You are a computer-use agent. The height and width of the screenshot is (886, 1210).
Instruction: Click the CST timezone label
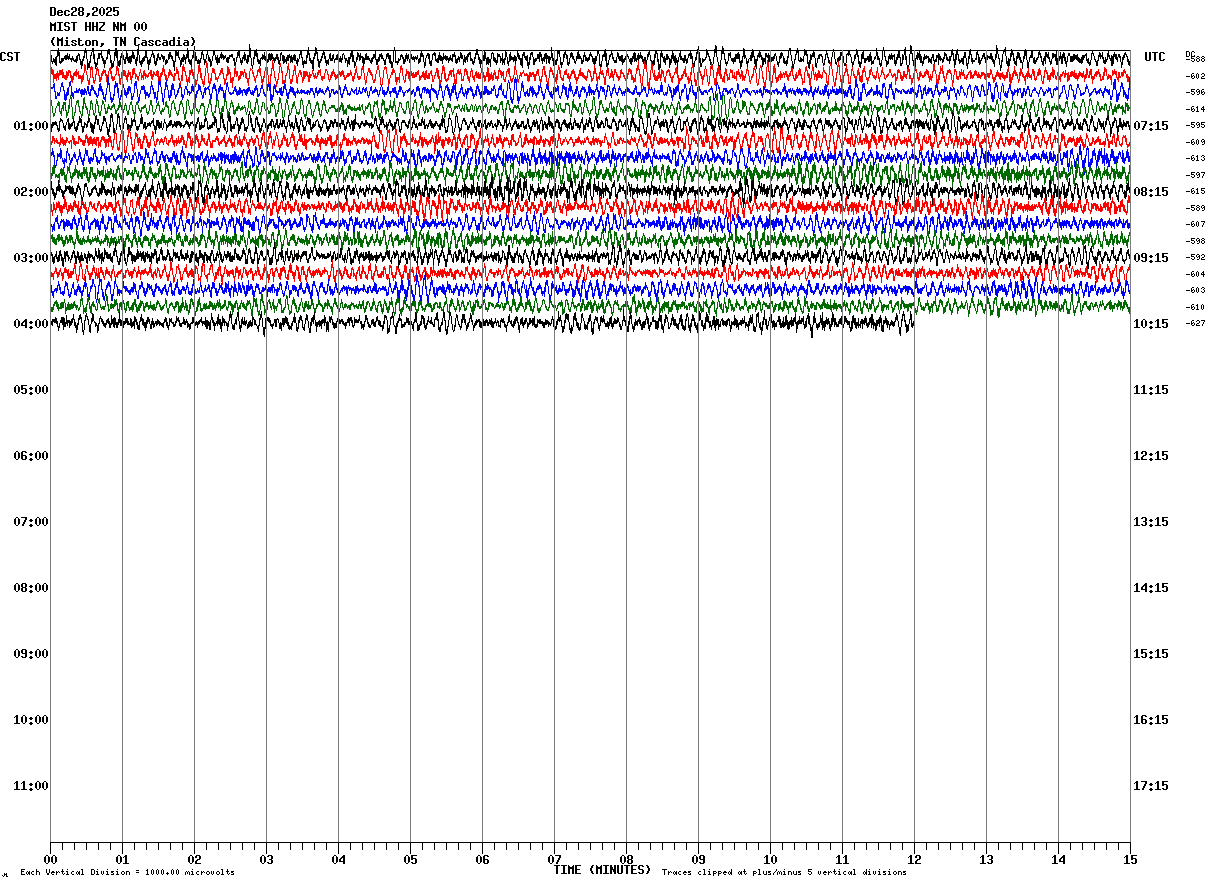10,57
